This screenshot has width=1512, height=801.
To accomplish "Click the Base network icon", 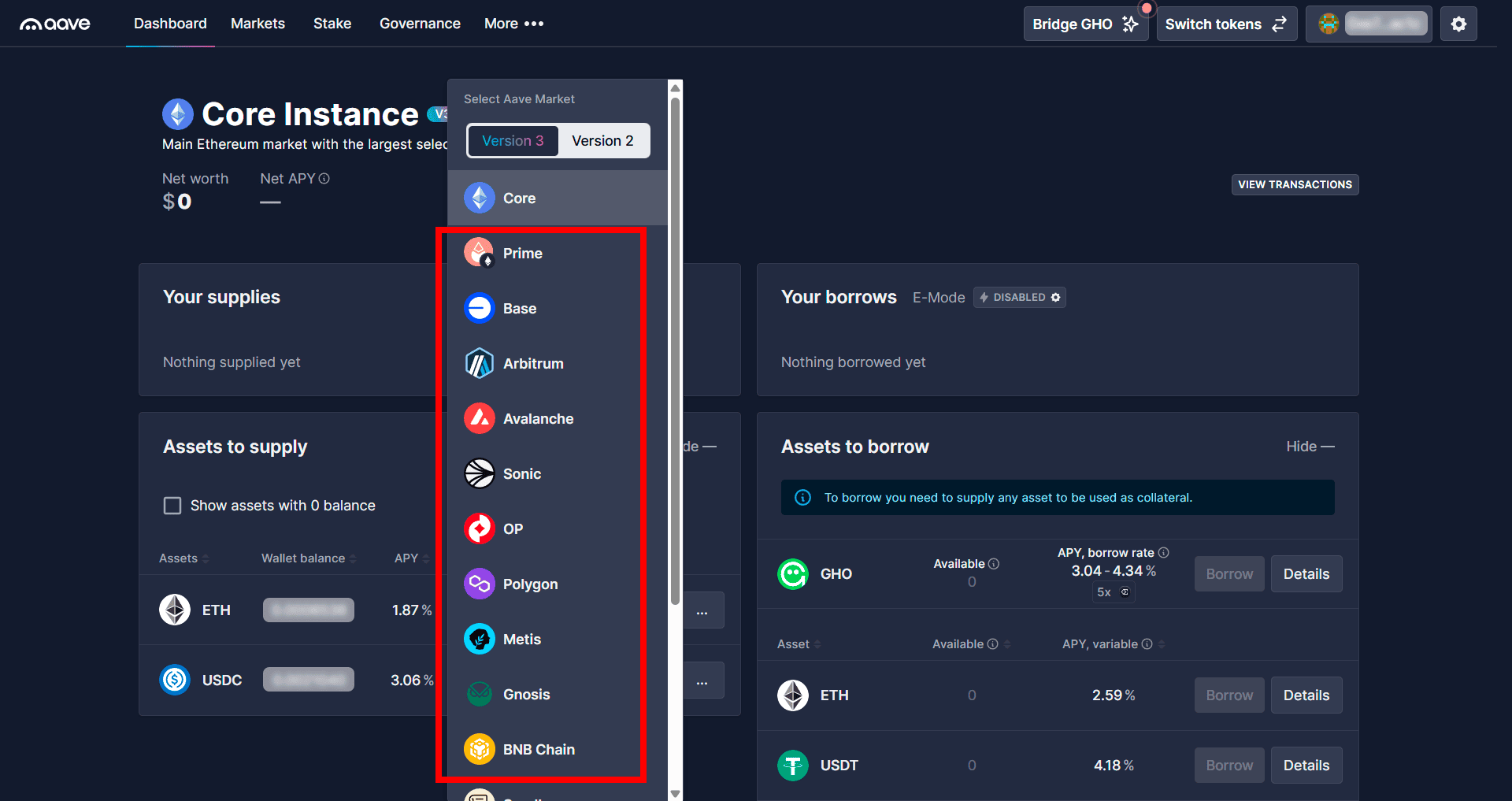I will (x=480, y=309).
